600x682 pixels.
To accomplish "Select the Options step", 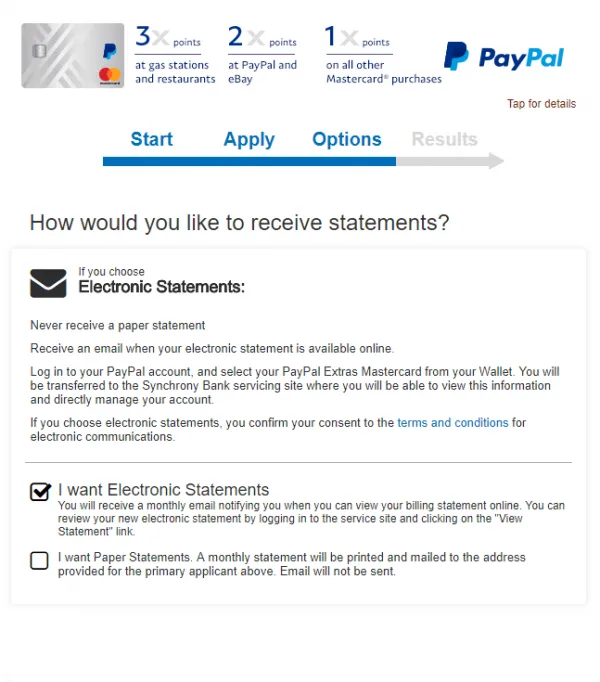I will coord(347,139).
